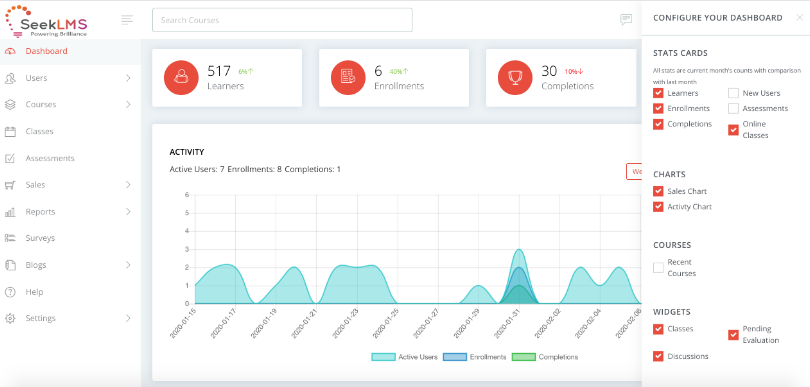Toggle Active Users legend swatch
Image resolution: width=810 pixels, height=387 pixels.
point(383,357)
